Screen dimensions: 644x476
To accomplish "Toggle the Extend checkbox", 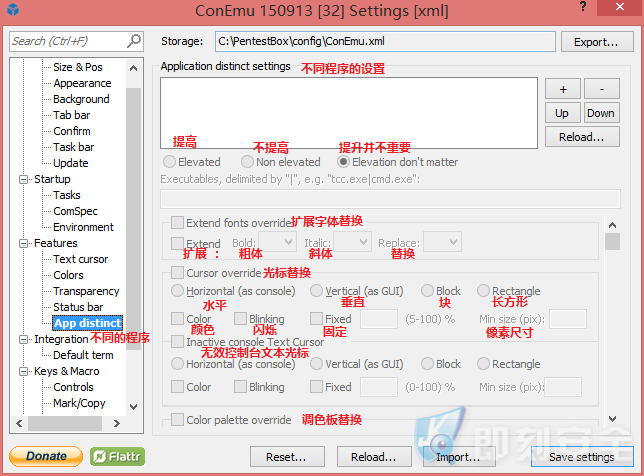I will coord(177,243).
